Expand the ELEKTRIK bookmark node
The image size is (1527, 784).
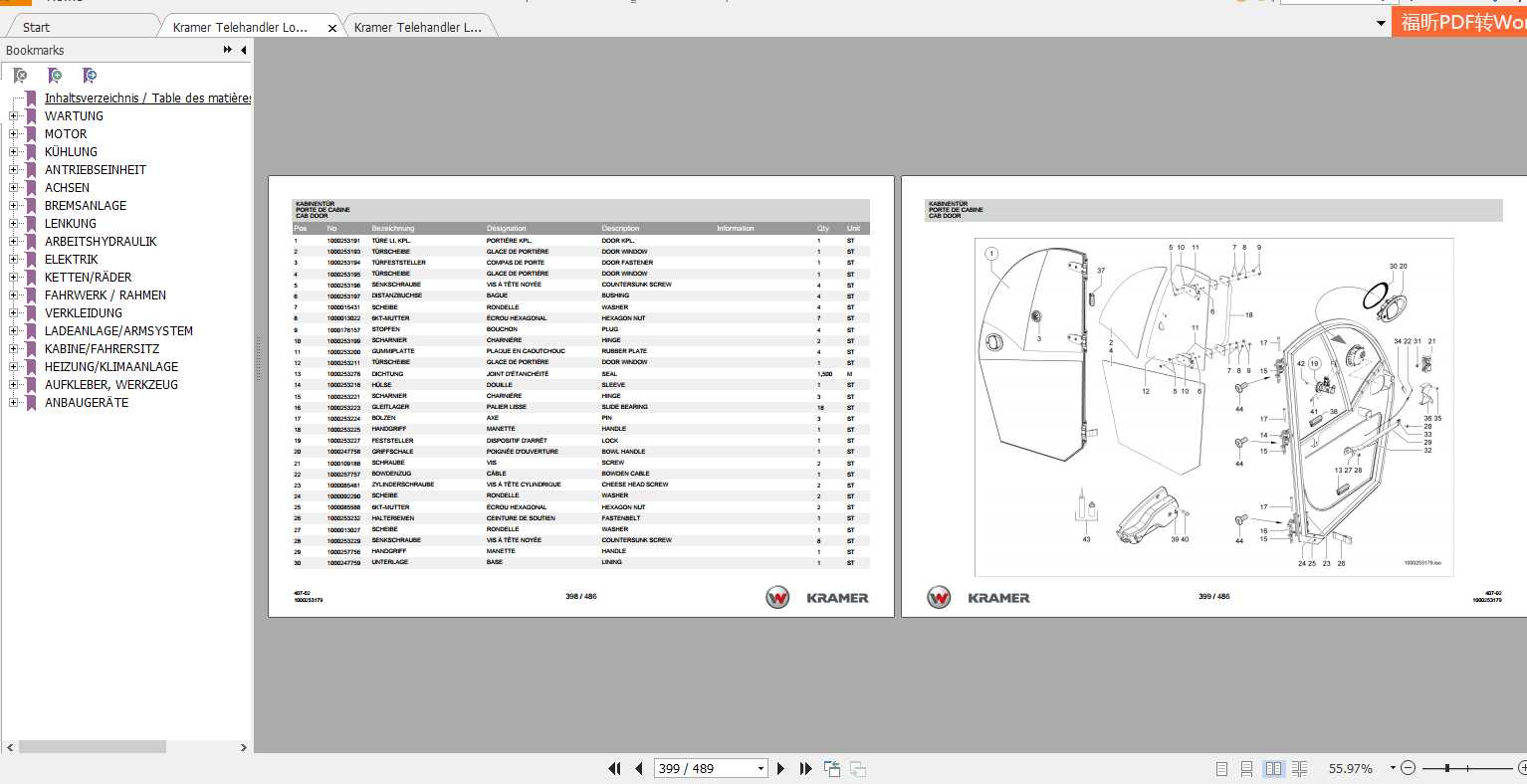click(x=14, y=259)
